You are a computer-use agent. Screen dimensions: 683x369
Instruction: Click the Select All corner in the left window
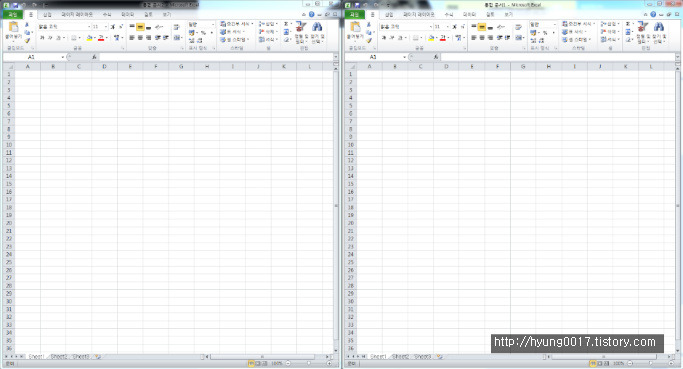(x=9, y=67)
